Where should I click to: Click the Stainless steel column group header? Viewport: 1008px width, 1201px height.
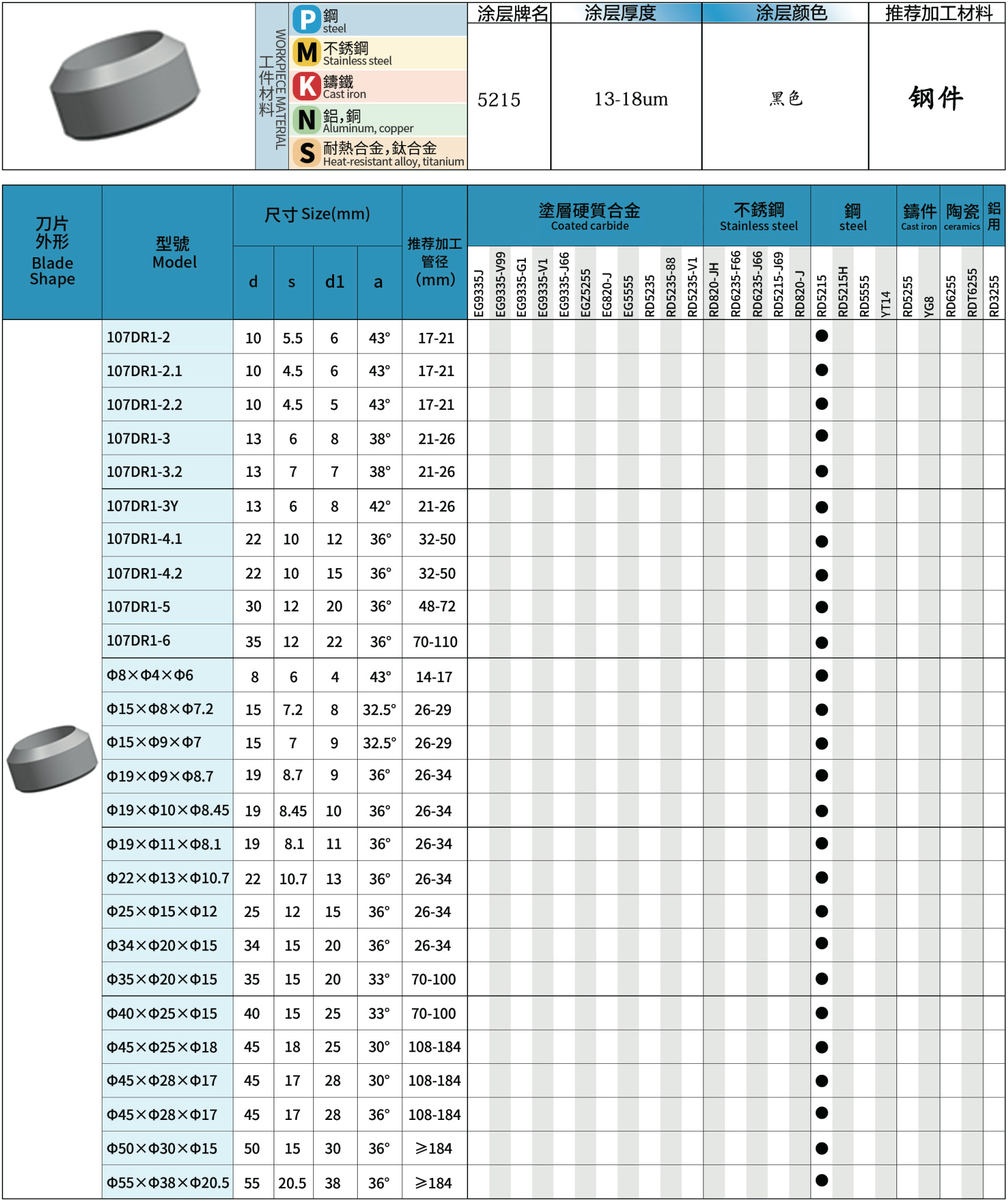758,216
